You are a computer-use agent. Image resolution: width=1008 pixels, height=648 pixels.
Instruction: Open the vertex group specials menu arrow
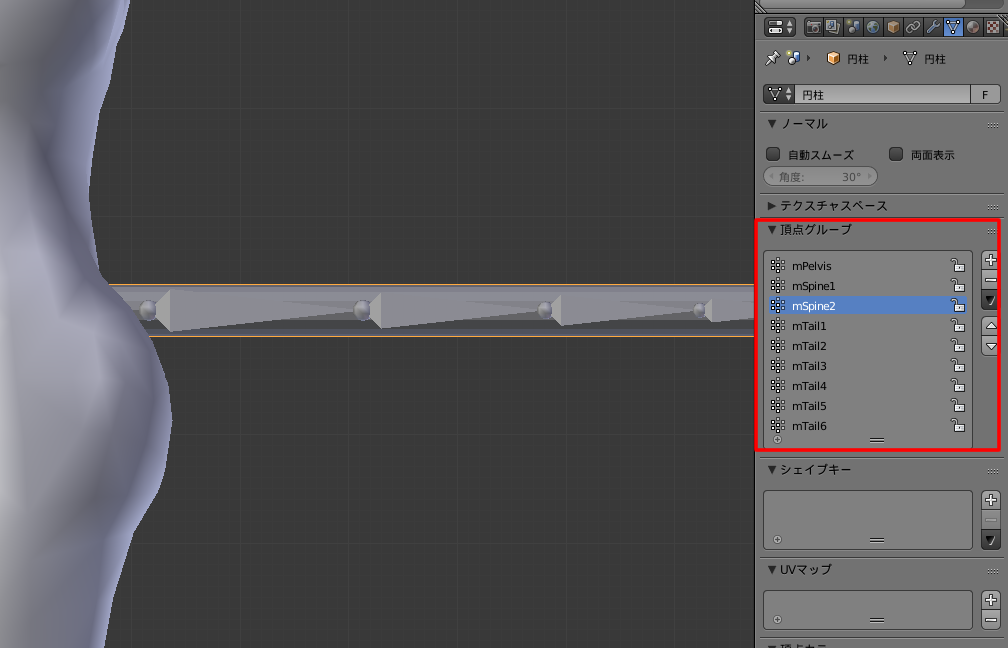pos(991,300)
